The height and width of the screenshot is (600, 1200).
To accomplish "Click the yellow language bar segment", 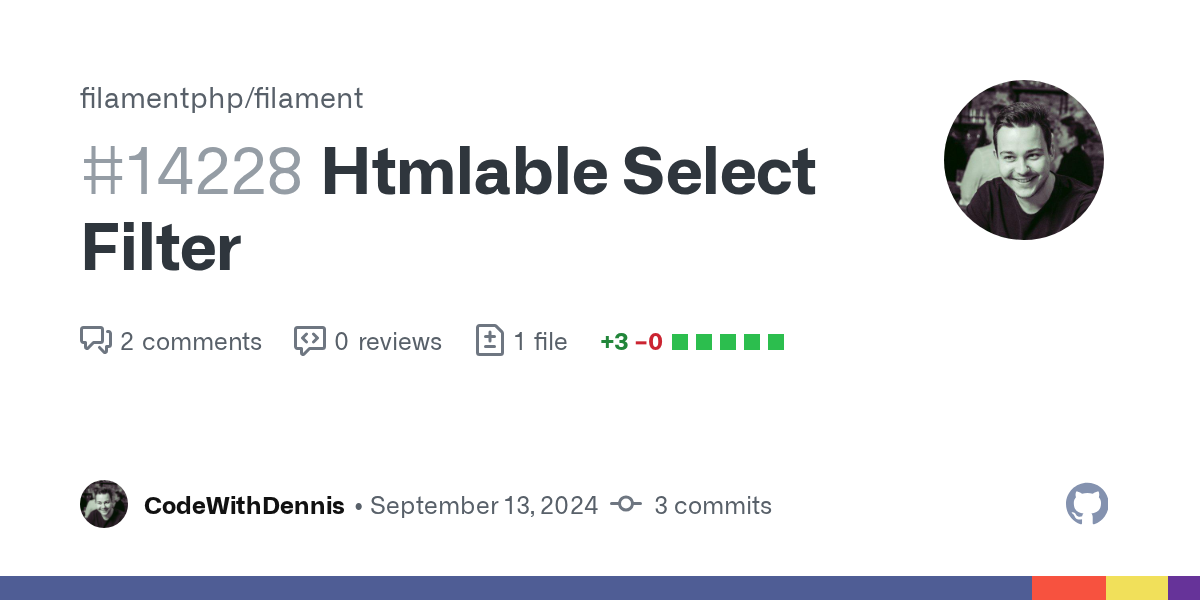I will click(x=1136, y=588).
